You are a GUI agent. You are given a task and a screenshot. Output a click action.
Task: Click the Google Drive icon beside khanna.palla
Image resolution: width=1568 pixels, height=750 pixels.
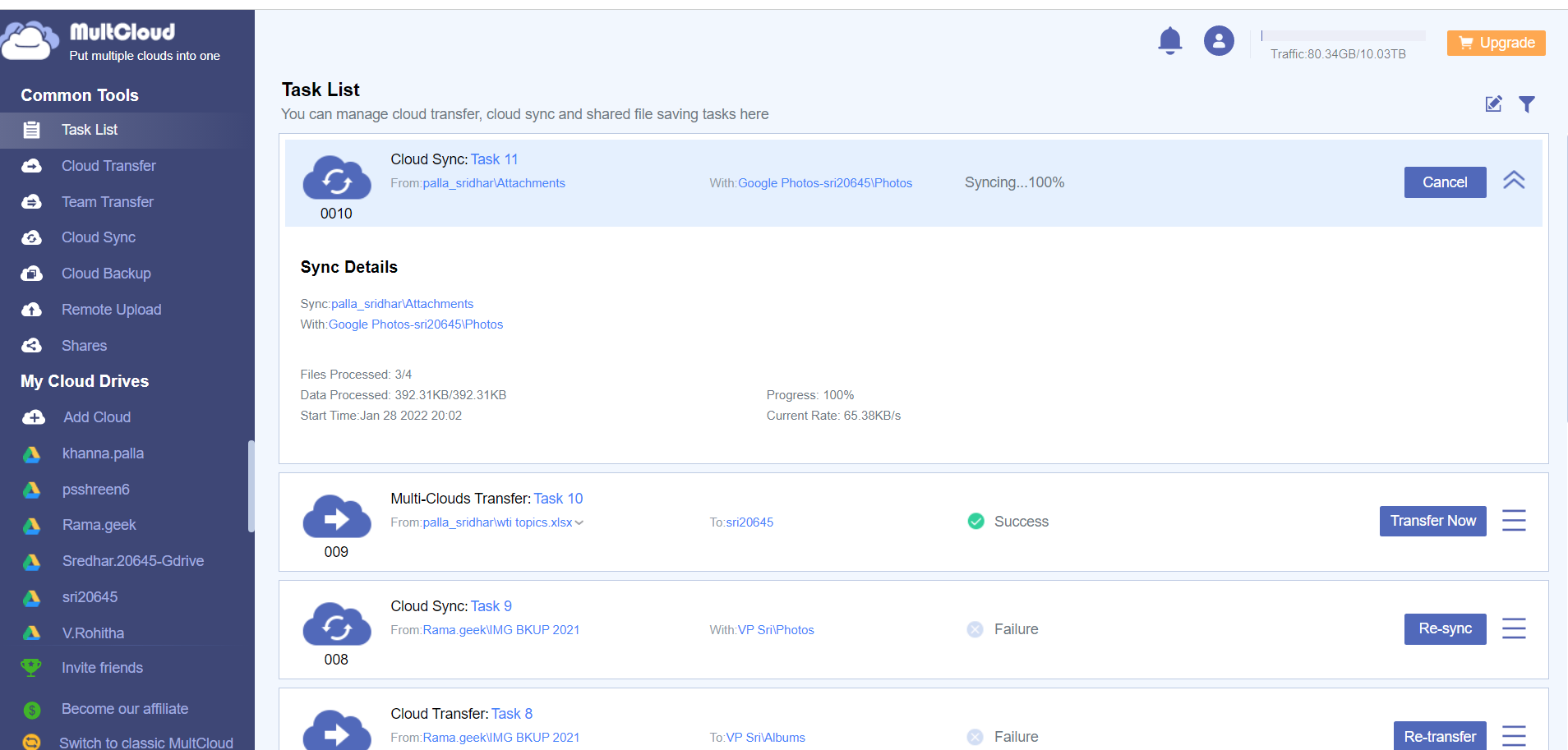click(x=31, y=454)
